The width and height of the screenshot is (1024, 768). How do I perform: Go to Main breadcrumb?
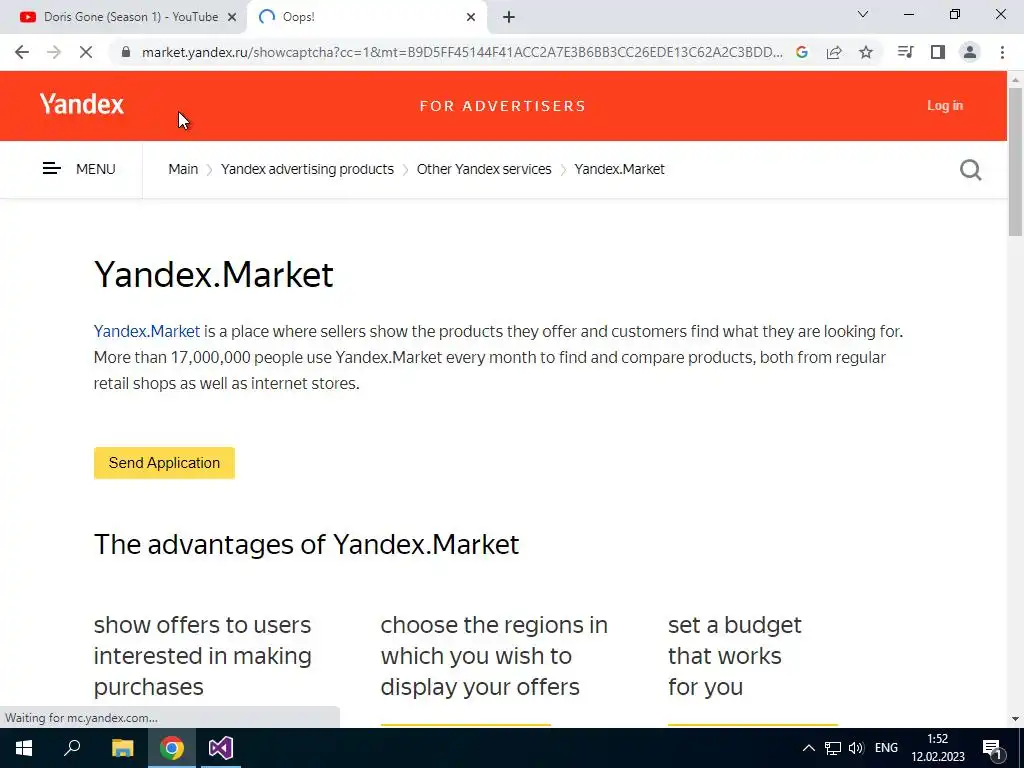coord(183,169)
